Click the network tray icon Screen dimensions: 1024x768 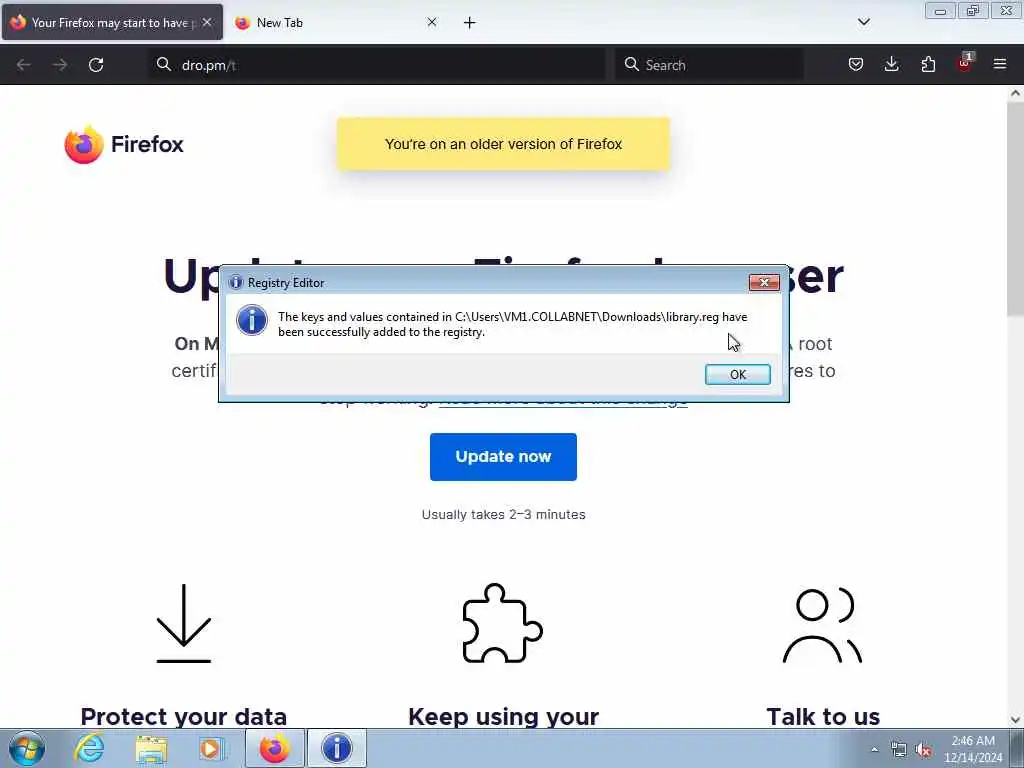[899, 750]
